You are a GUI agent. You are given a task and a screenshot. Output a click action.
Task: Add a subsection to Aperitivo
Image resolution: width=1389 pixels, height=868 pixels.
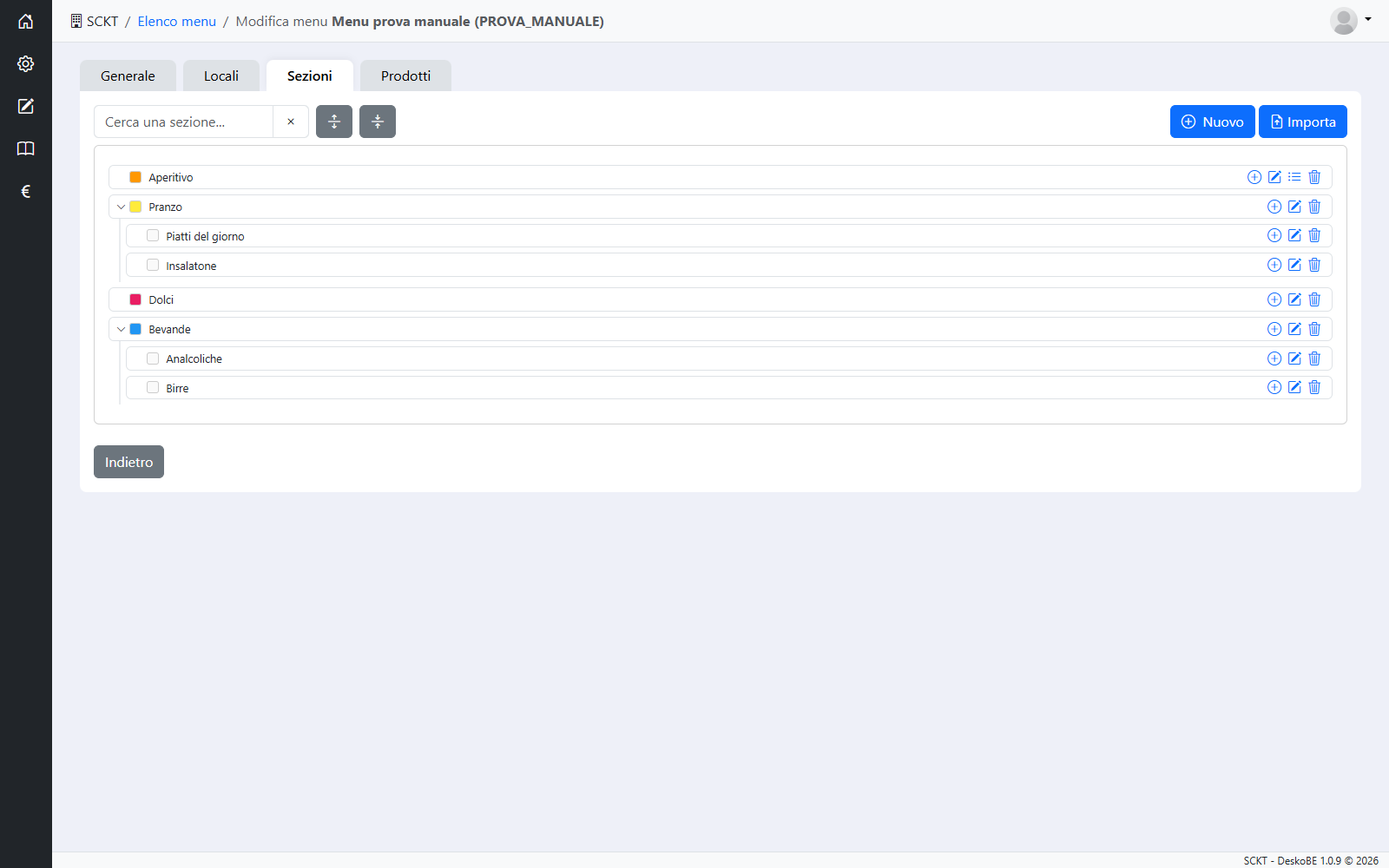click(1254, 177)
